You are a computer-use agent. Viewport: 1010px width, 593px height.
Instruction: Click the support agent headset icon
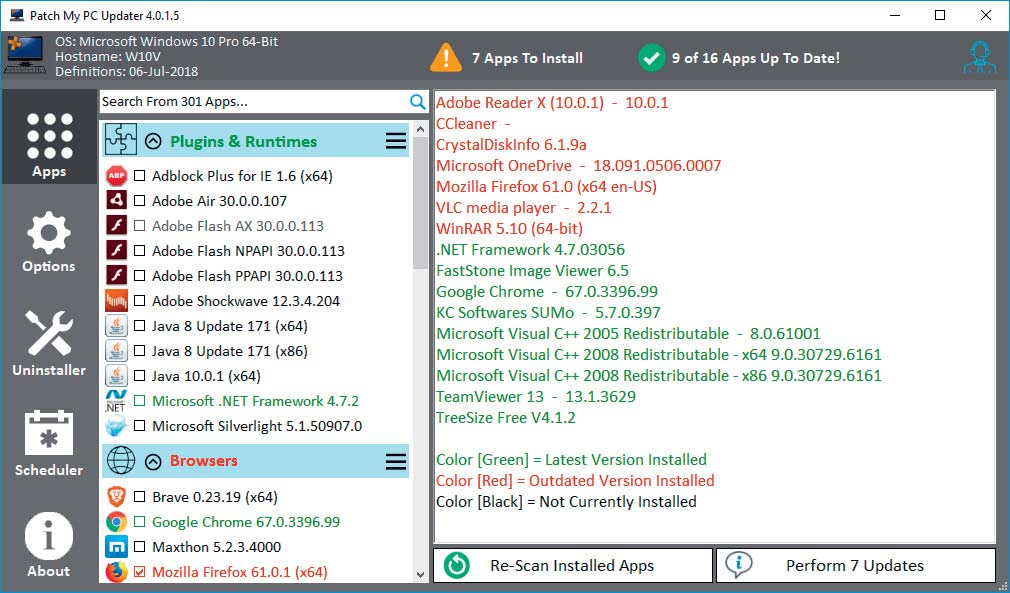point(980,58)
